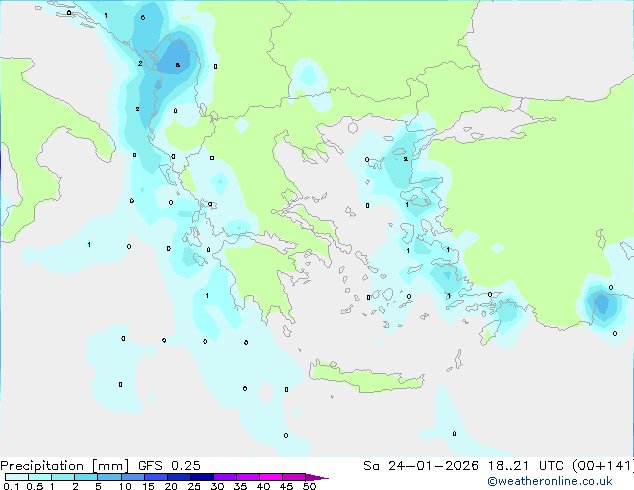This screenshot has height=490, width=634.
Task: Pick the legend swatch between 40 and 45
Action: coord(271,477)
